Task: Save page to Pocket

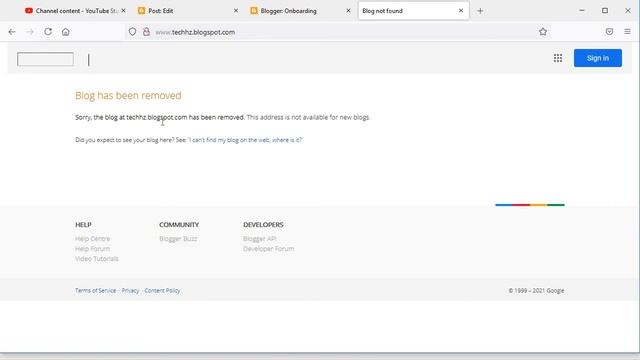Action: click(609, 32)
